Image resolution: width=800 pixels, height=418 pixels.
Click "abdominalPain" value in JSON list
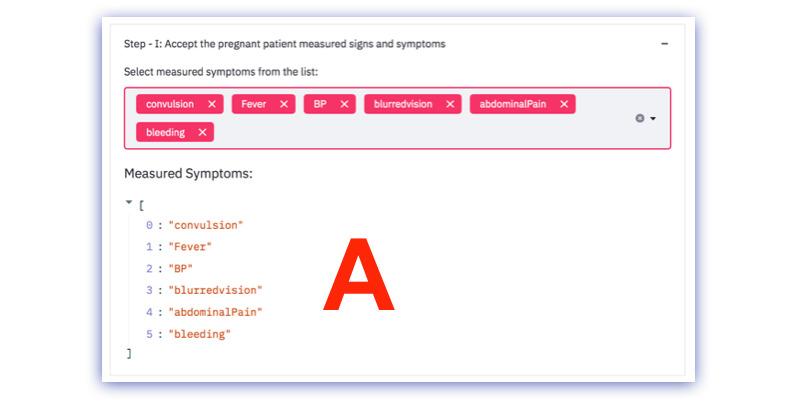(x=215, y=312)
